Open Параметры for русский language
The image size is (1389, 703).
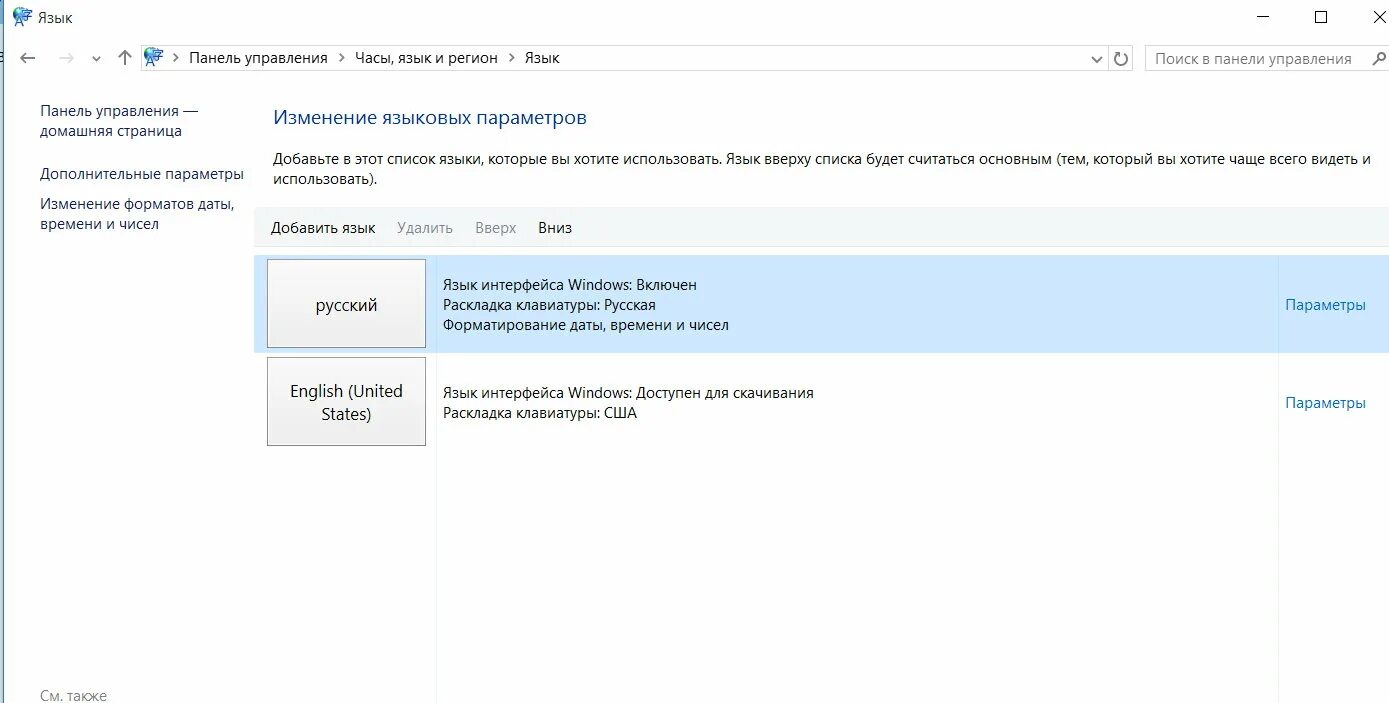coord(1325,303)
